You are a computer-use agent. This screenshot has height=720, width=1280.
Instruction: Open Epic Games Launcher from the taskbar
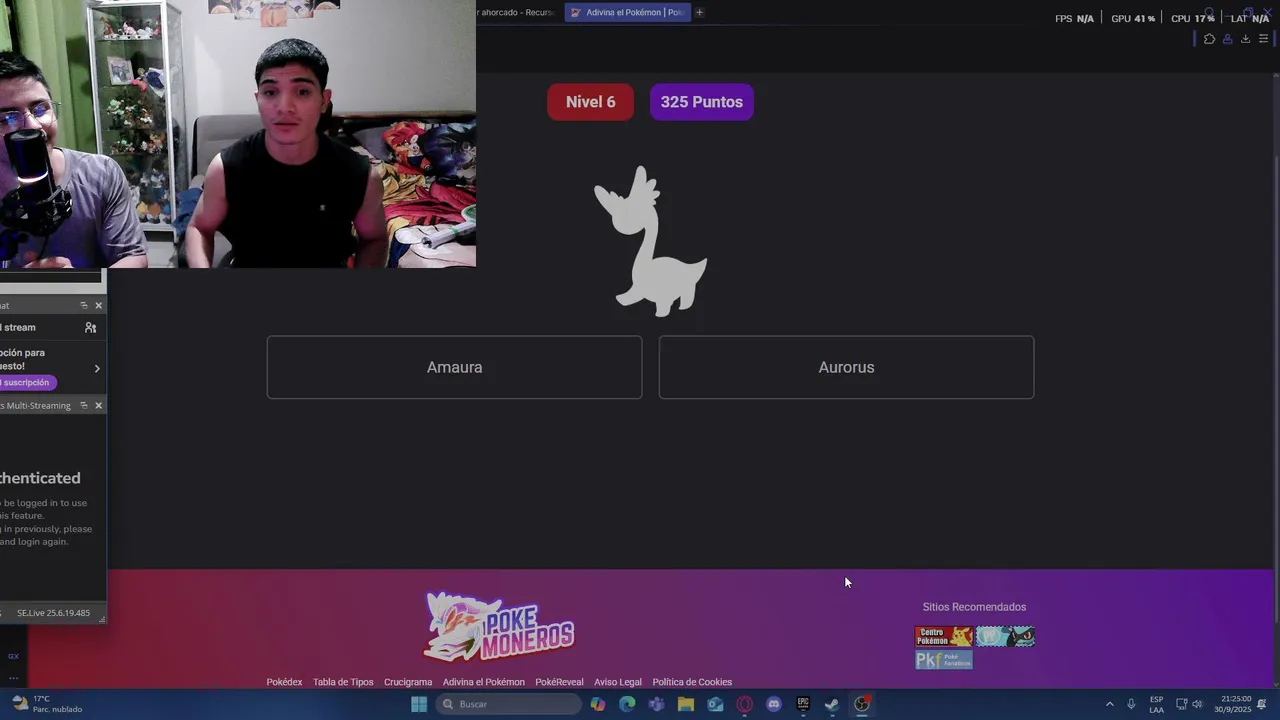pos(803,704)
